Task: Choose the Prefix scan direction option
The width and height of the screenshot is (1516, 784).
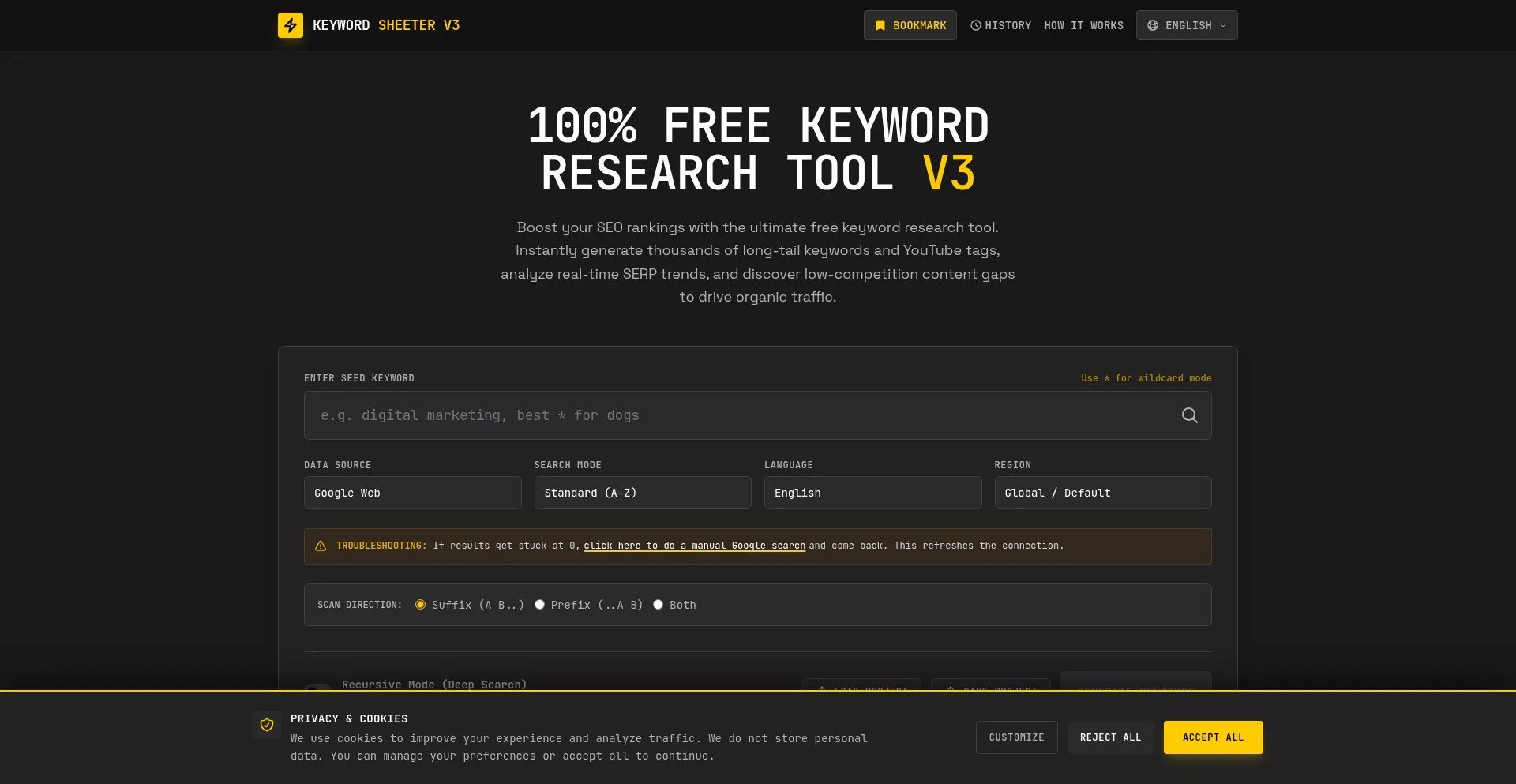Action: (540, 605)
